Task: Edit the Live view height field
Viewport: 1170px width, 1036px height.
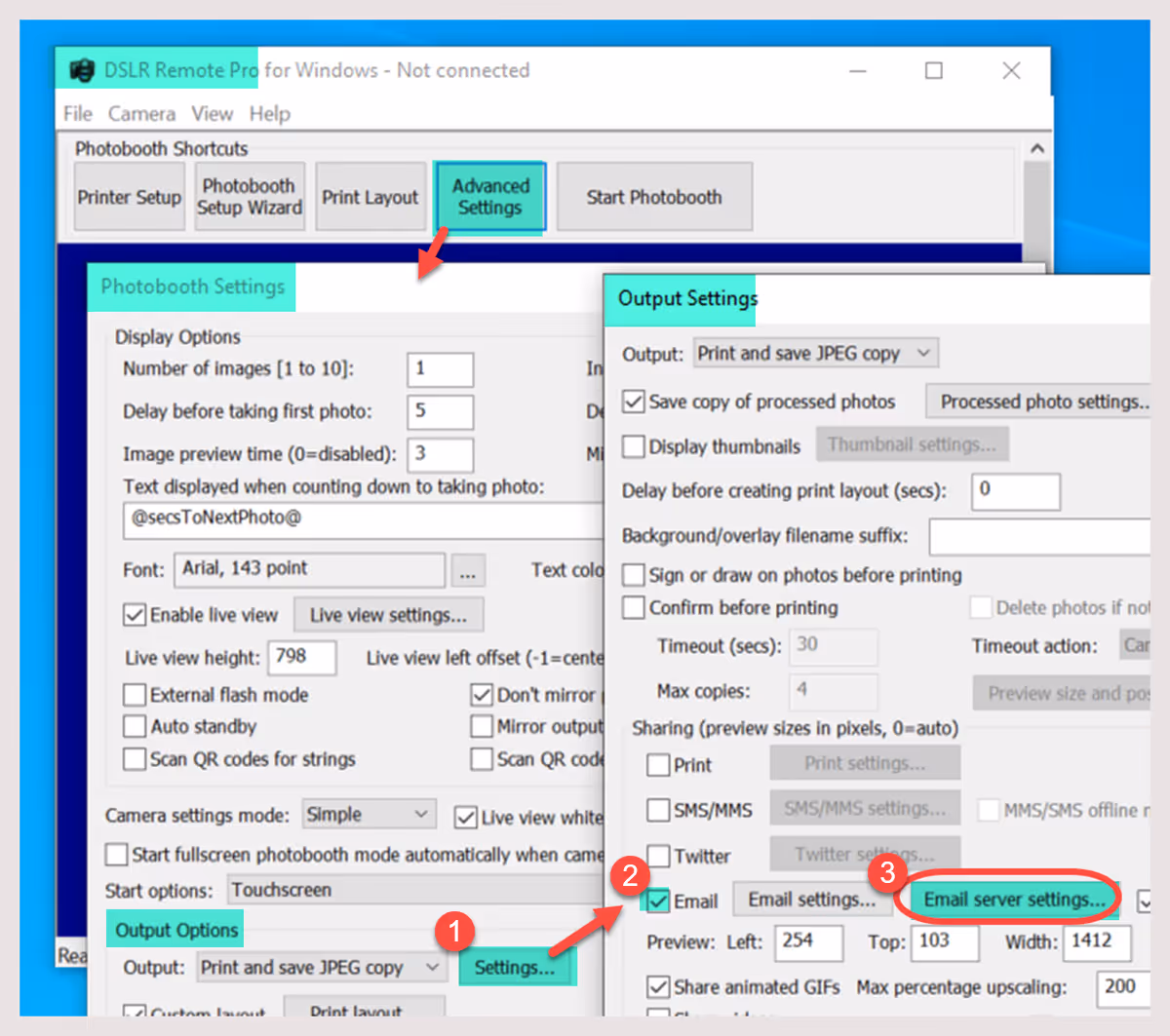Action: 302,657
